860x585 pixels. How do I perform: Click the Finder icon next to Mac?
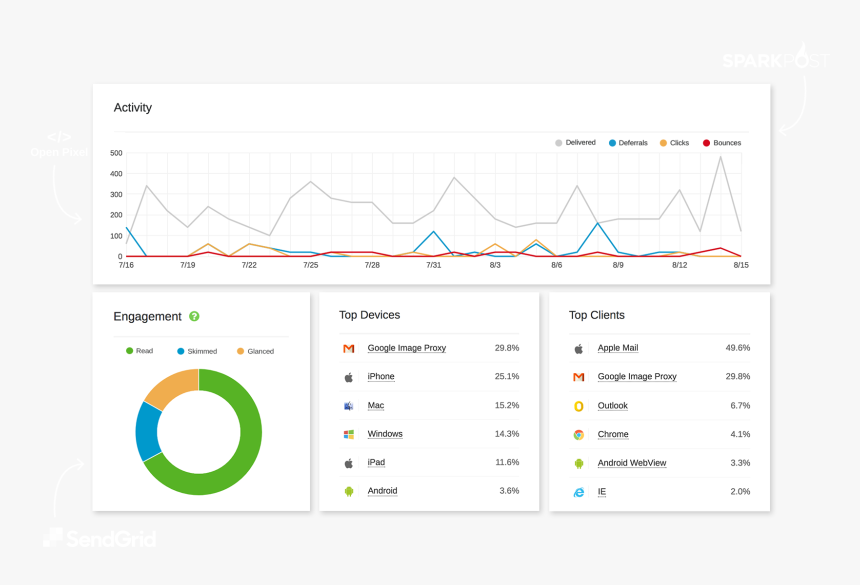(349, 406)
